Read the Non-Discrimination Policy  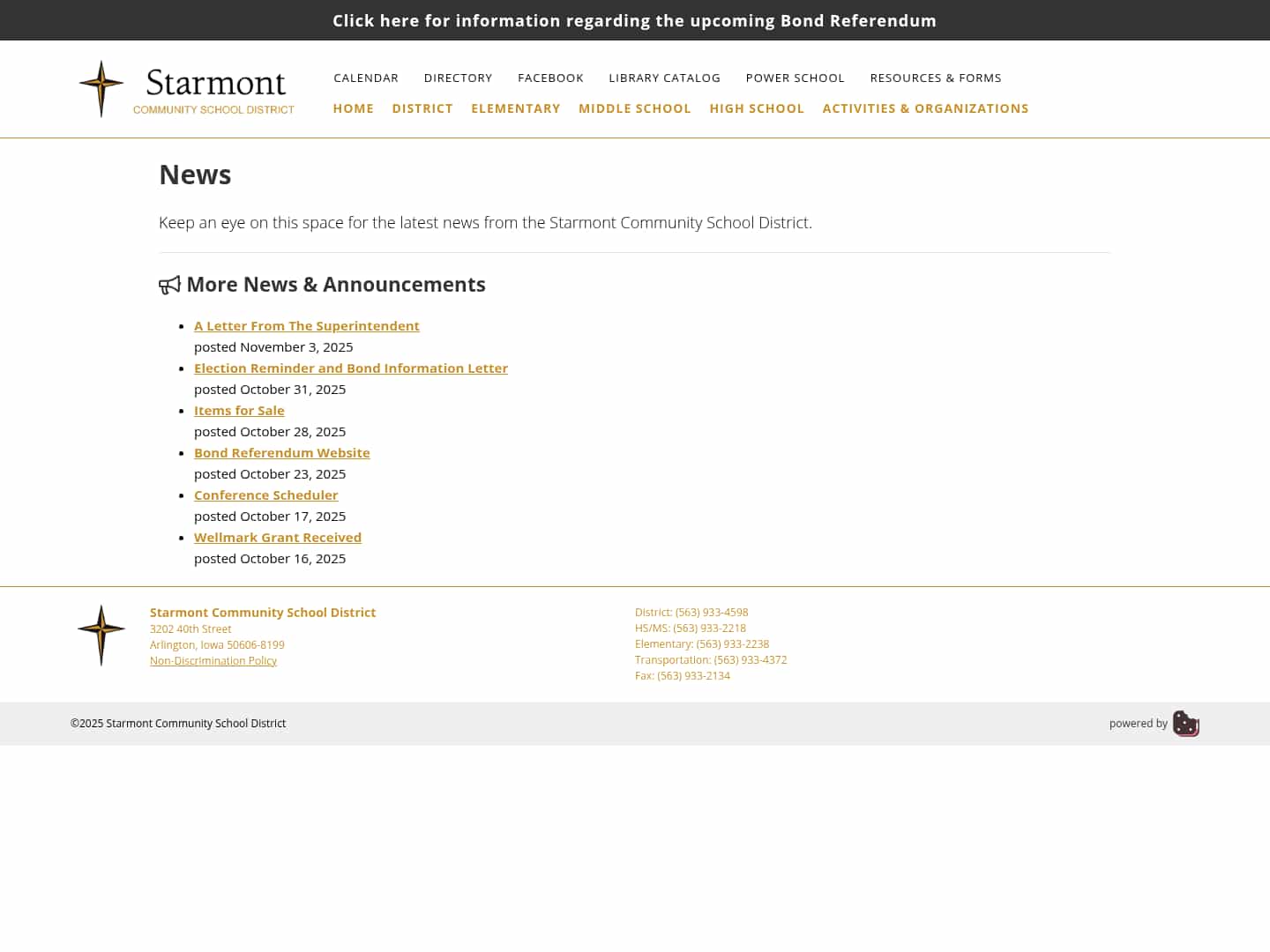213,660
